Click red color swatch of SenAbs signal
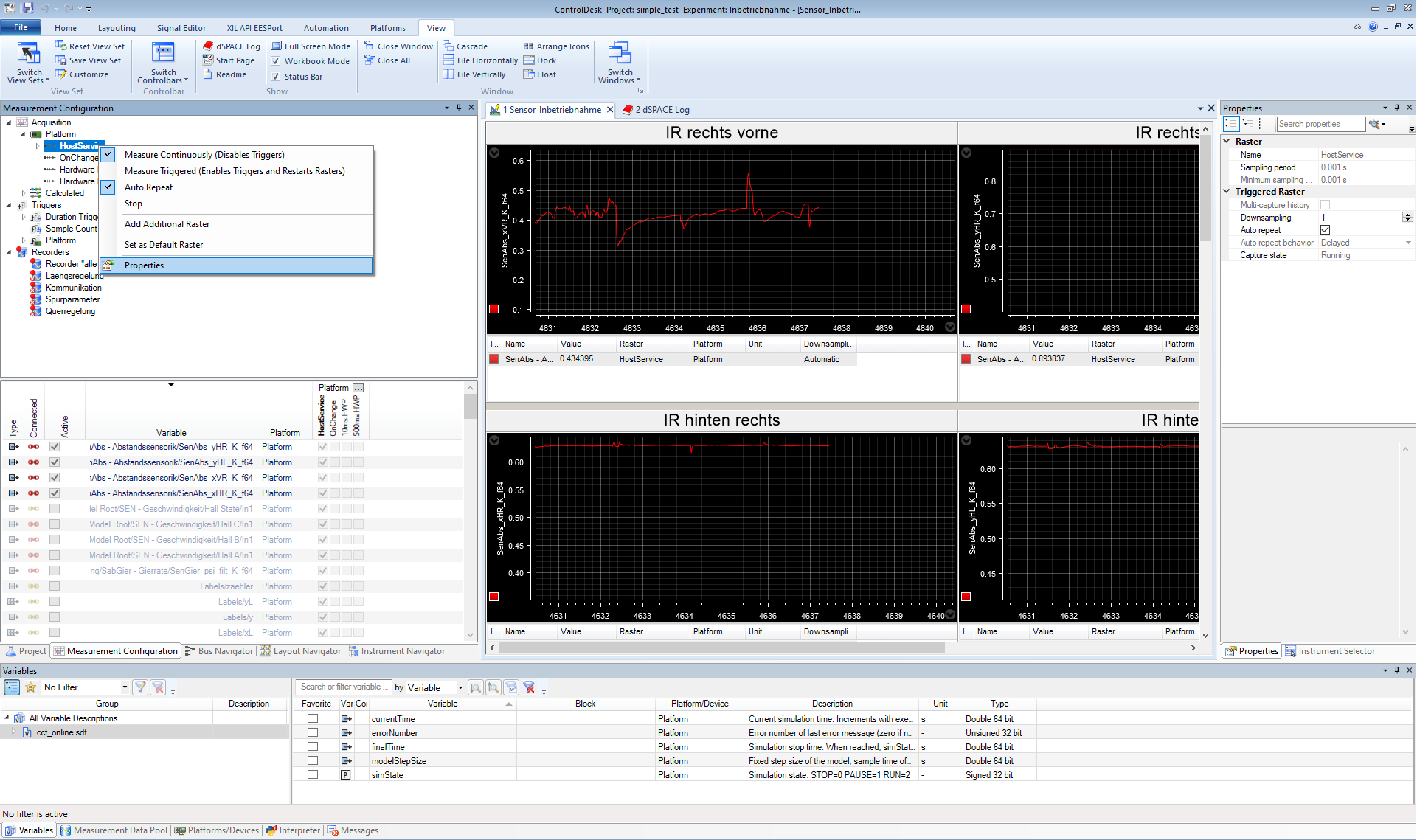Viewport: 1417px width, 840px height. (x=493, y=359)
